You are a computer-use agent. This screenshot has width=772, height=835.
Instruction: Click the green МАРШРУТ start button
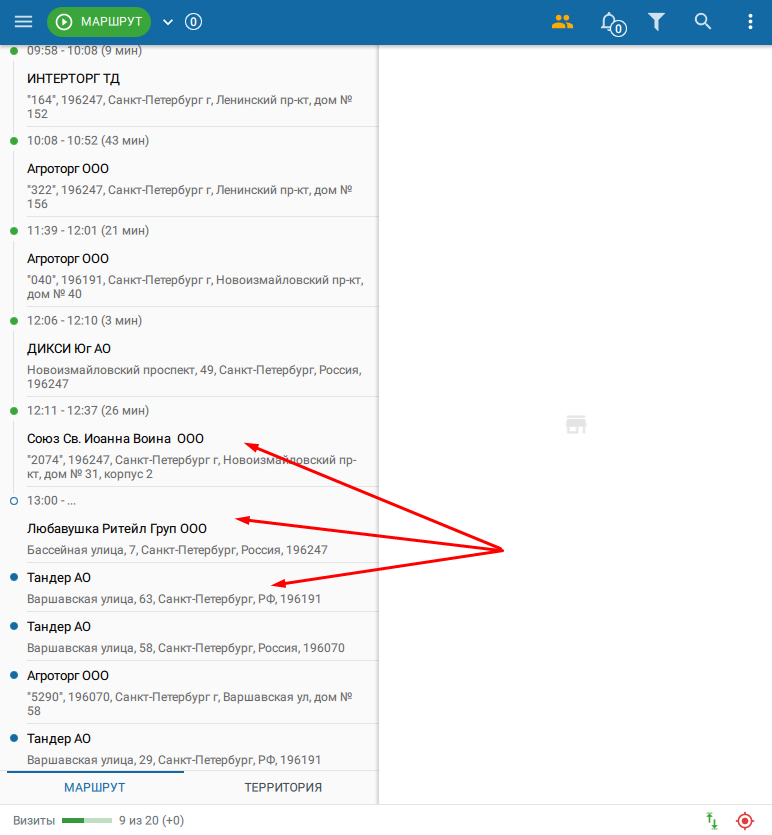[x=99, y=22]
